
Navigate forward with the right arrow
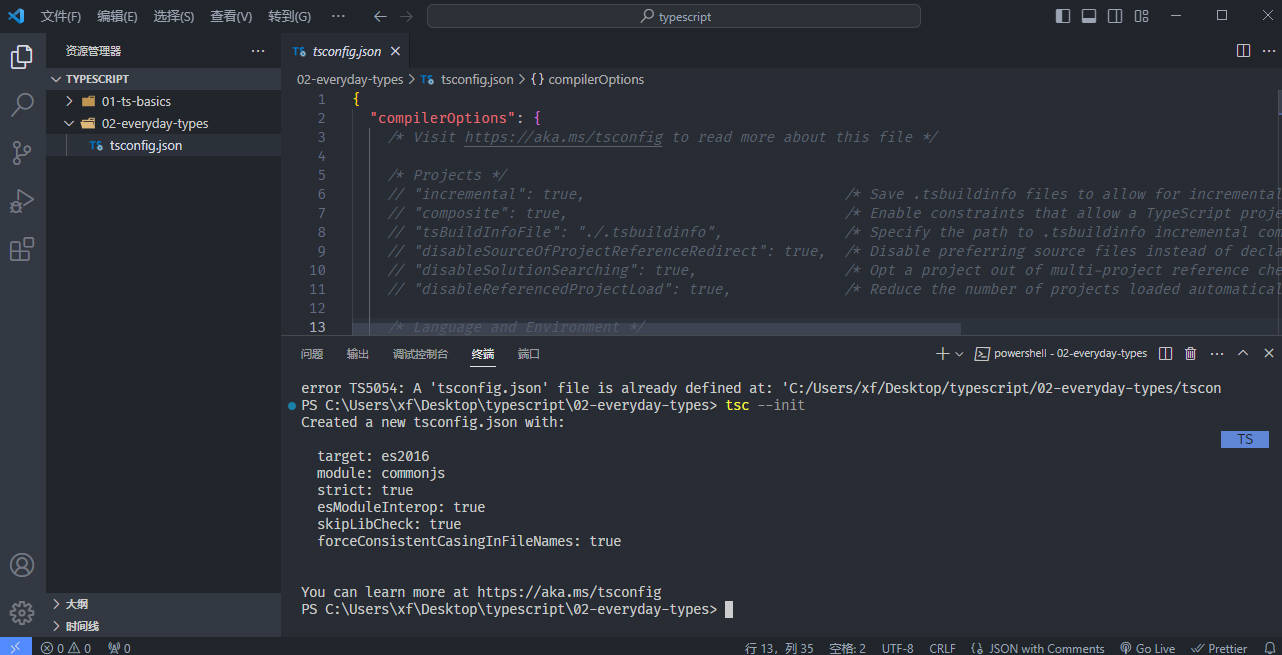pyautogui.click(x=406, y=16)
